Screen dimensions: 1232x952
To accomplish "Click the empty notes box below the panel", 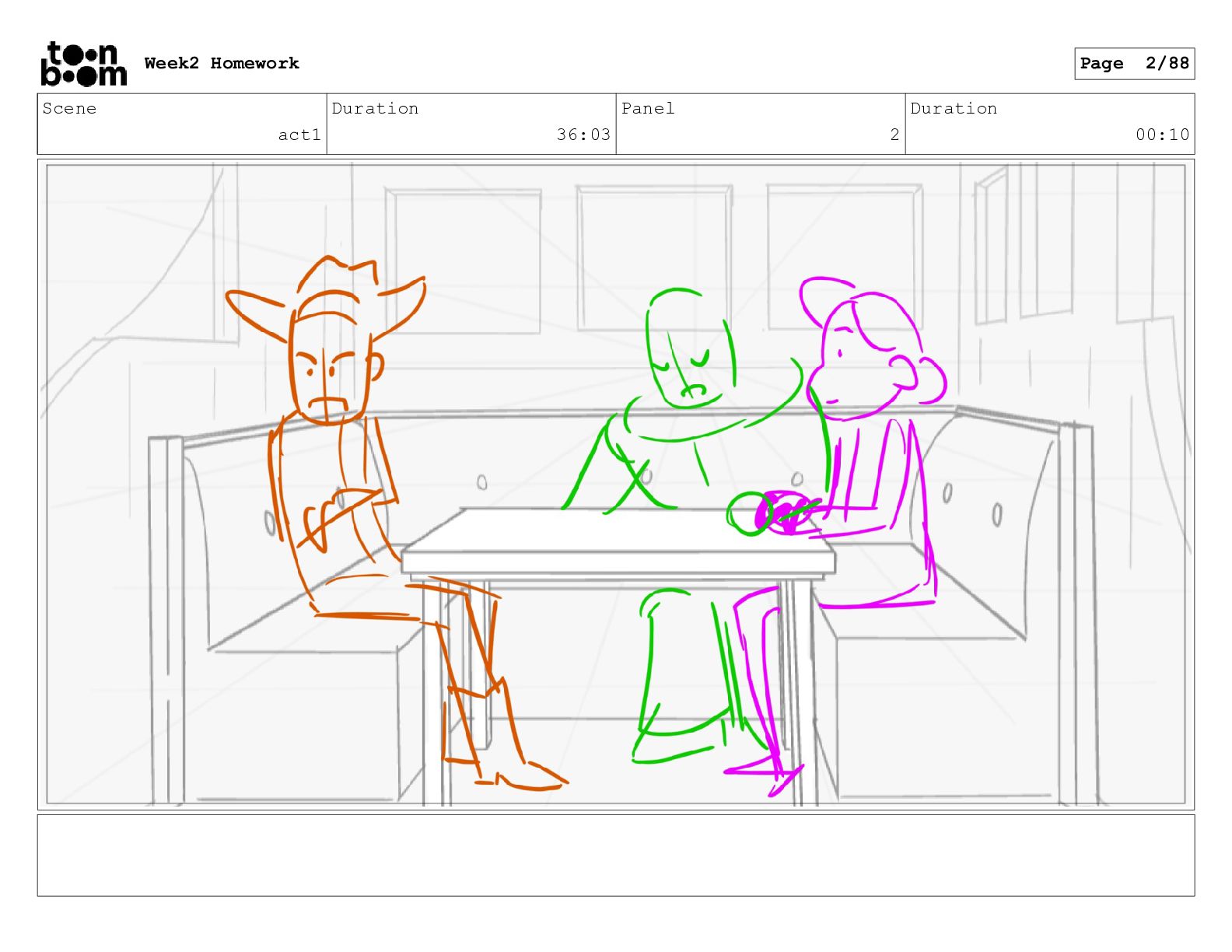I will pos(616,856).
